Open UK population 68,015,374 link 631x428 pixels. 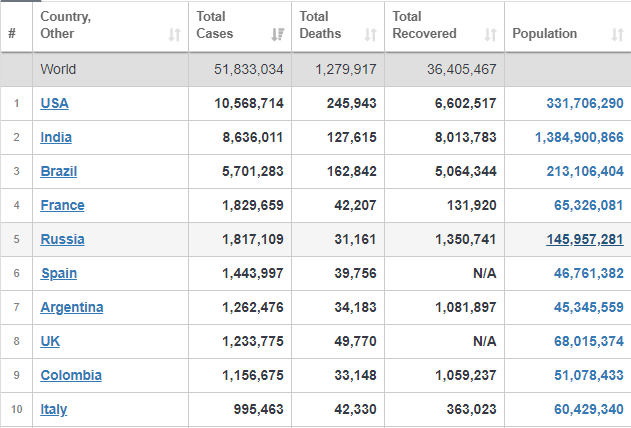[588, 342]
